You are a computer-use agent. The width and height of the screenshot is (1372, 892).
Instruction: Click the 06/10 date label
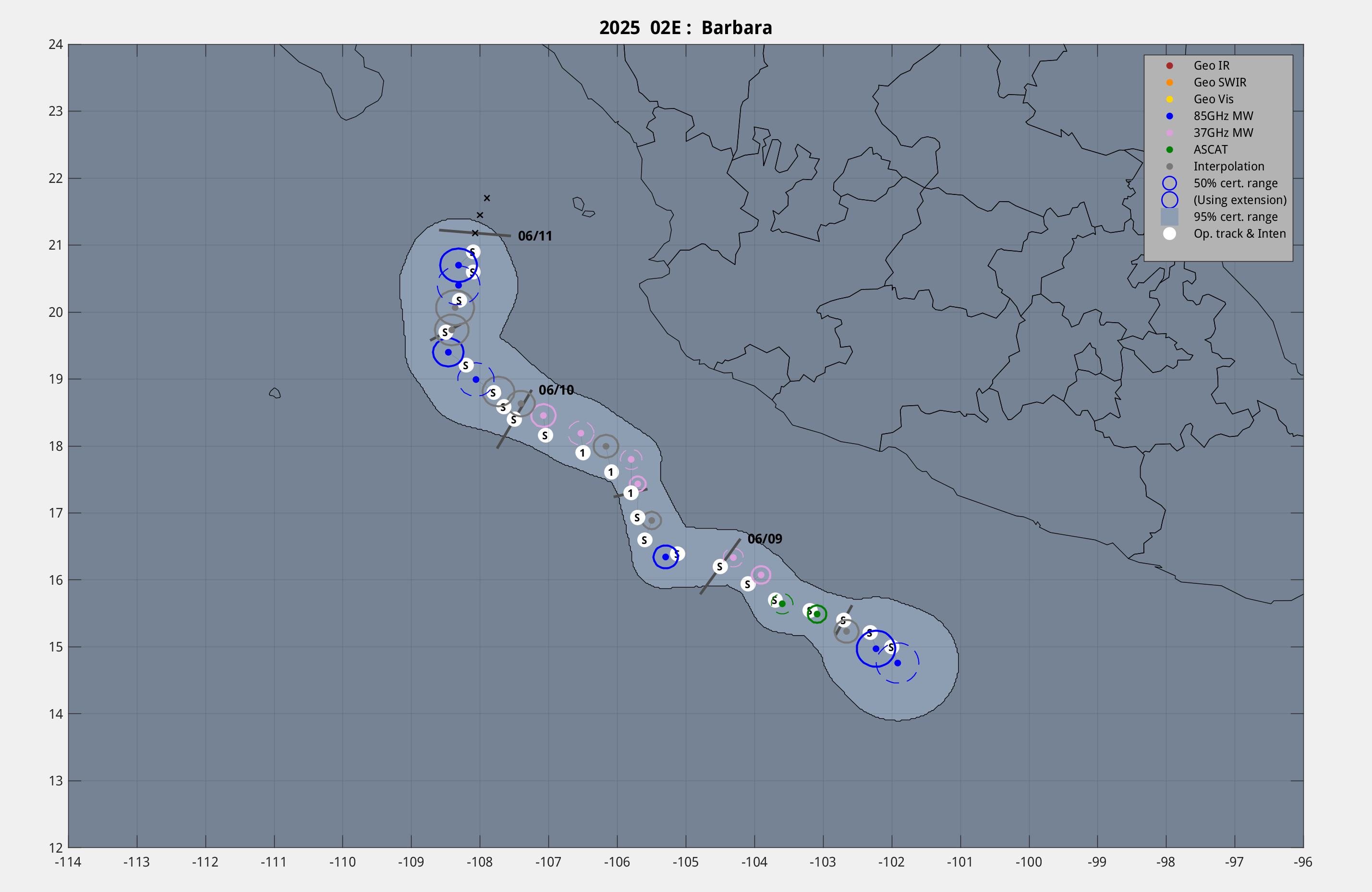pos(556,390)
